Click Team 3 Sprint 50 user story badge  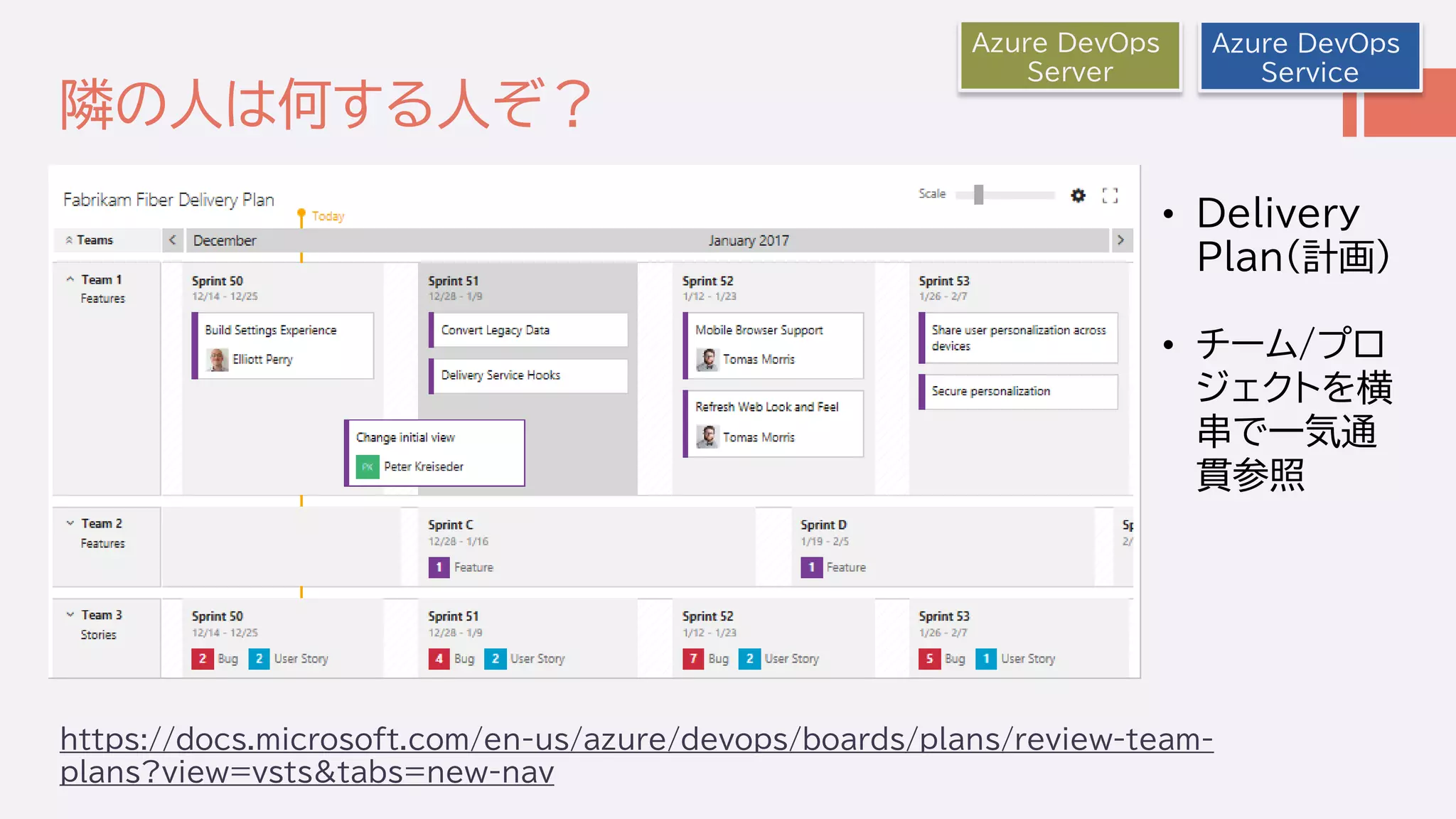(259, 659)
